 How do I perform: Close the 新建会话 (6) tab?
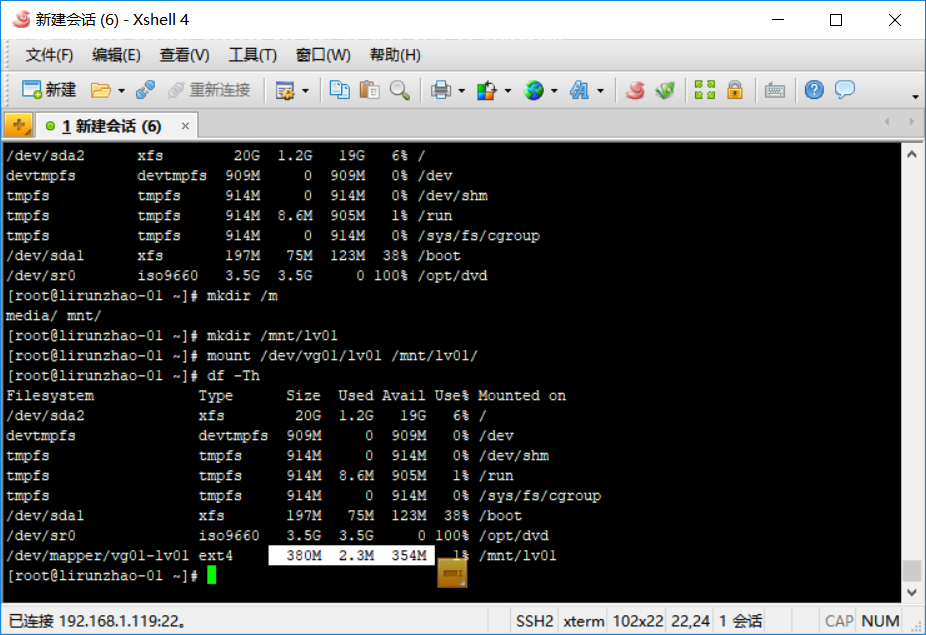pyautogui.click(x=185, y=126)
